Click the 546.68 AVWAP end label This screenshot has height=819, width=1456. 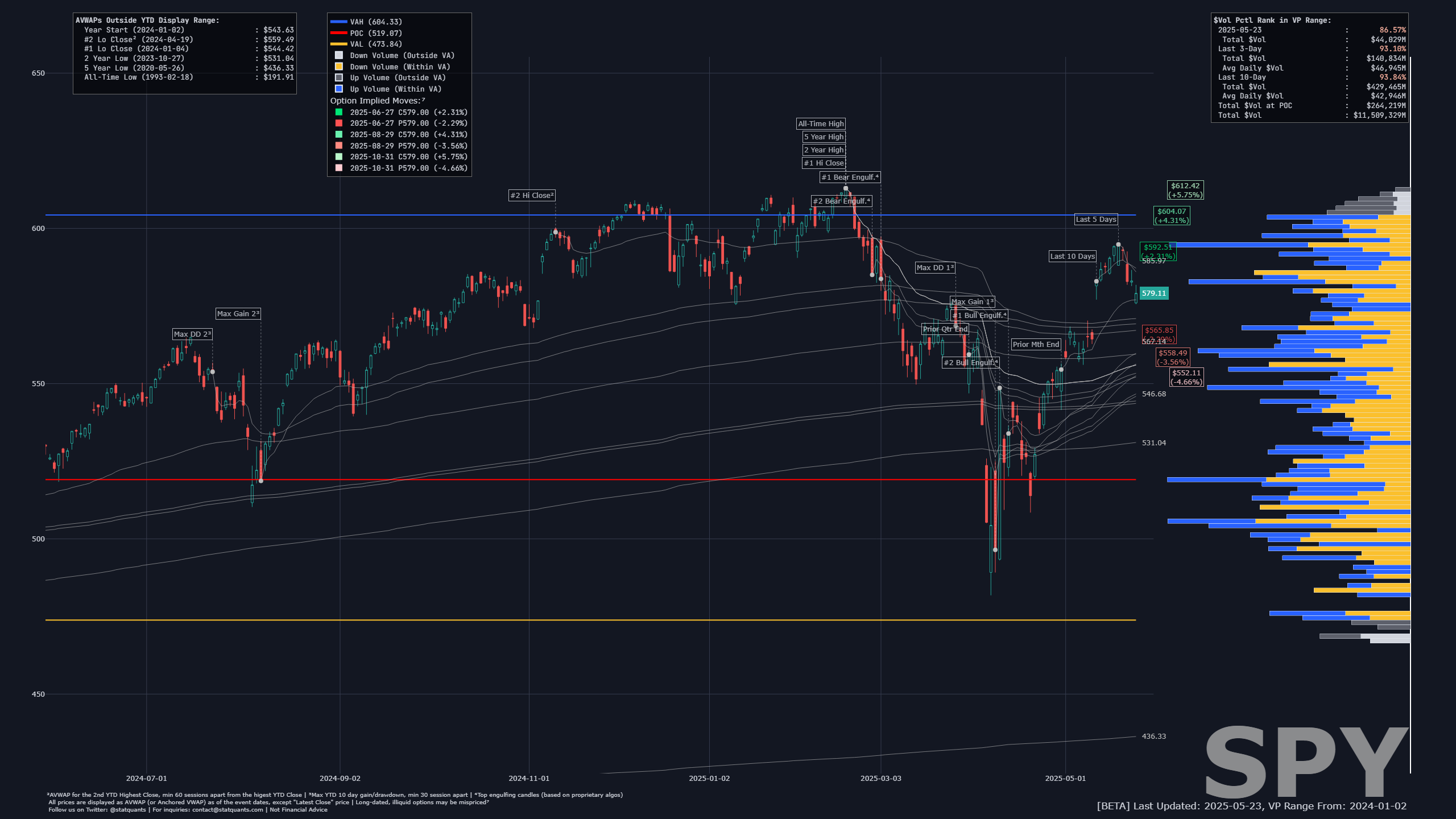coord(1154,394)
